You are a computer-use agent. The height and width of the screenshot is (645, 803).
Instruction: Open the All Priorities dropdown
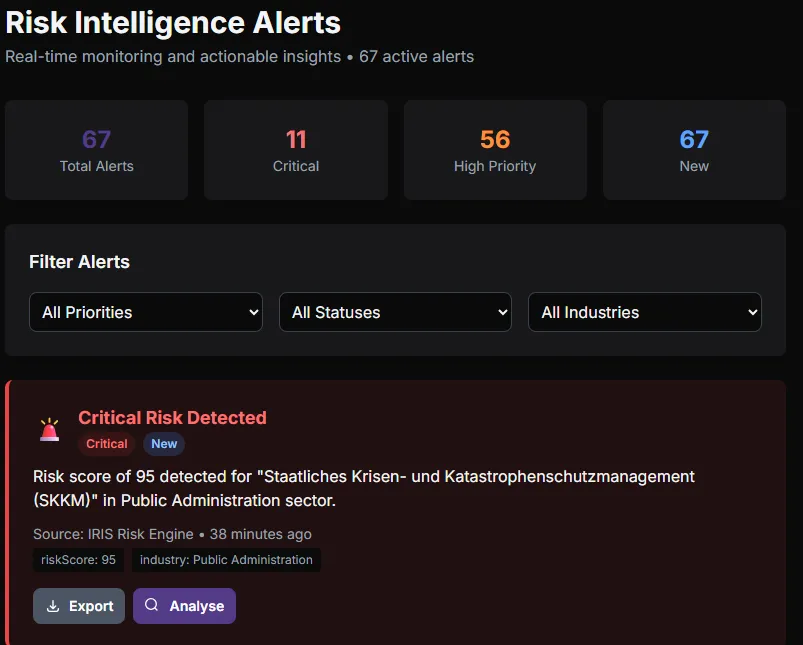point(145,312)
